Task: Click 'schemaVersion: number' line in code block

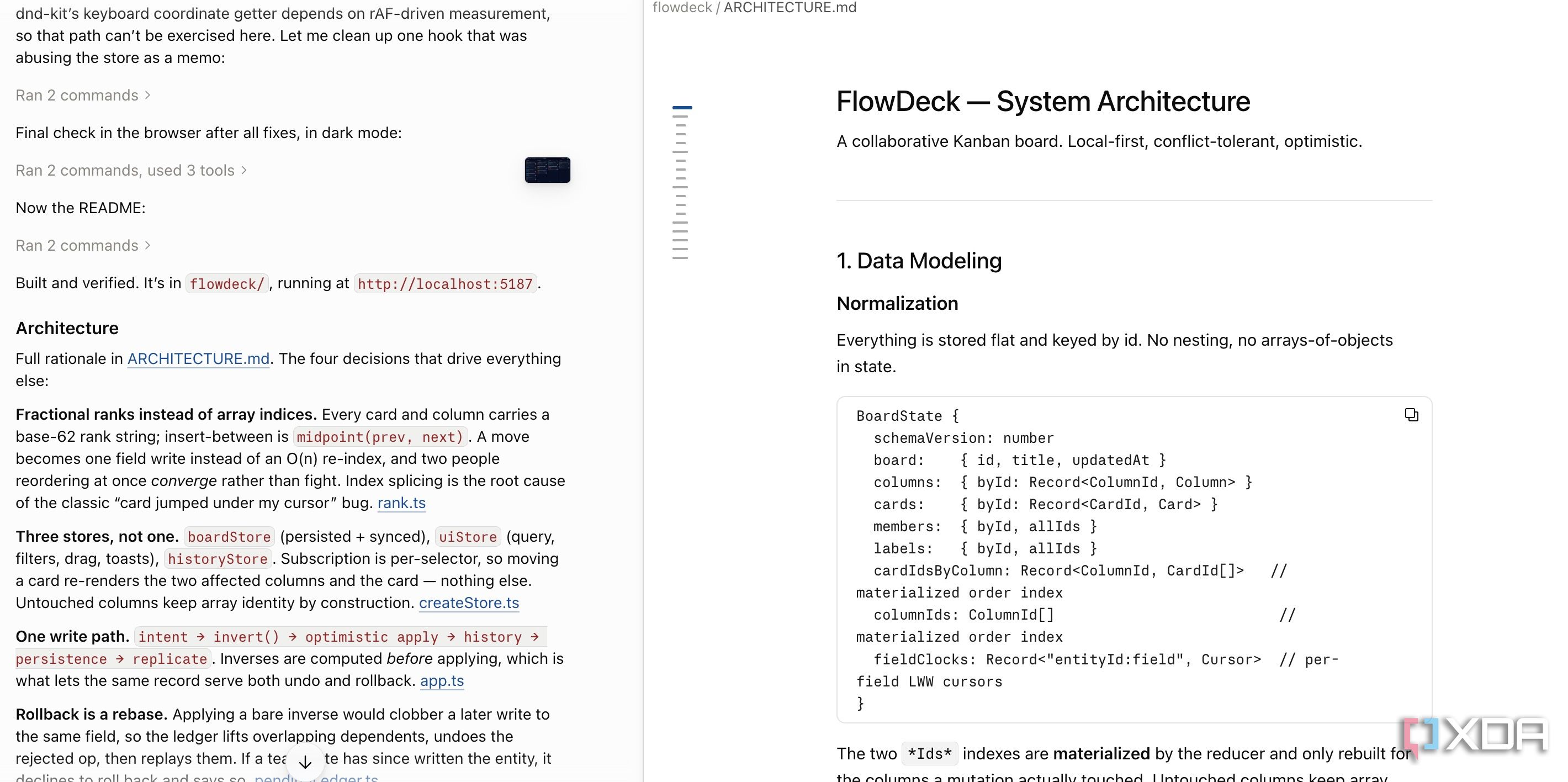Action: coord(963,438)
